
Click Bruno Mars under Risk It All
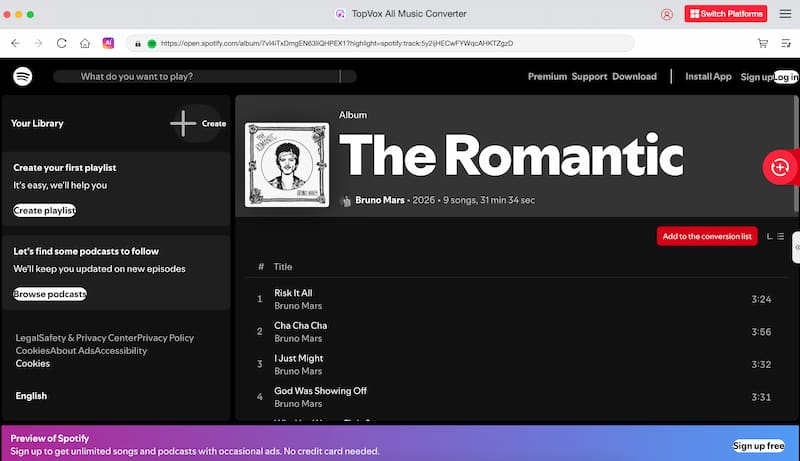pyautogui.click(x=298, y=306)
